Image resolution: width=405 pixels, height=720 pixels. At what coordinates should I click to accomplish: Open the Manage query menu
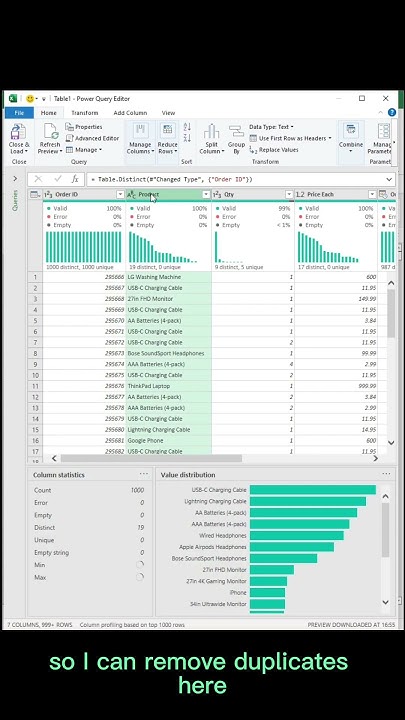point(84,150)
